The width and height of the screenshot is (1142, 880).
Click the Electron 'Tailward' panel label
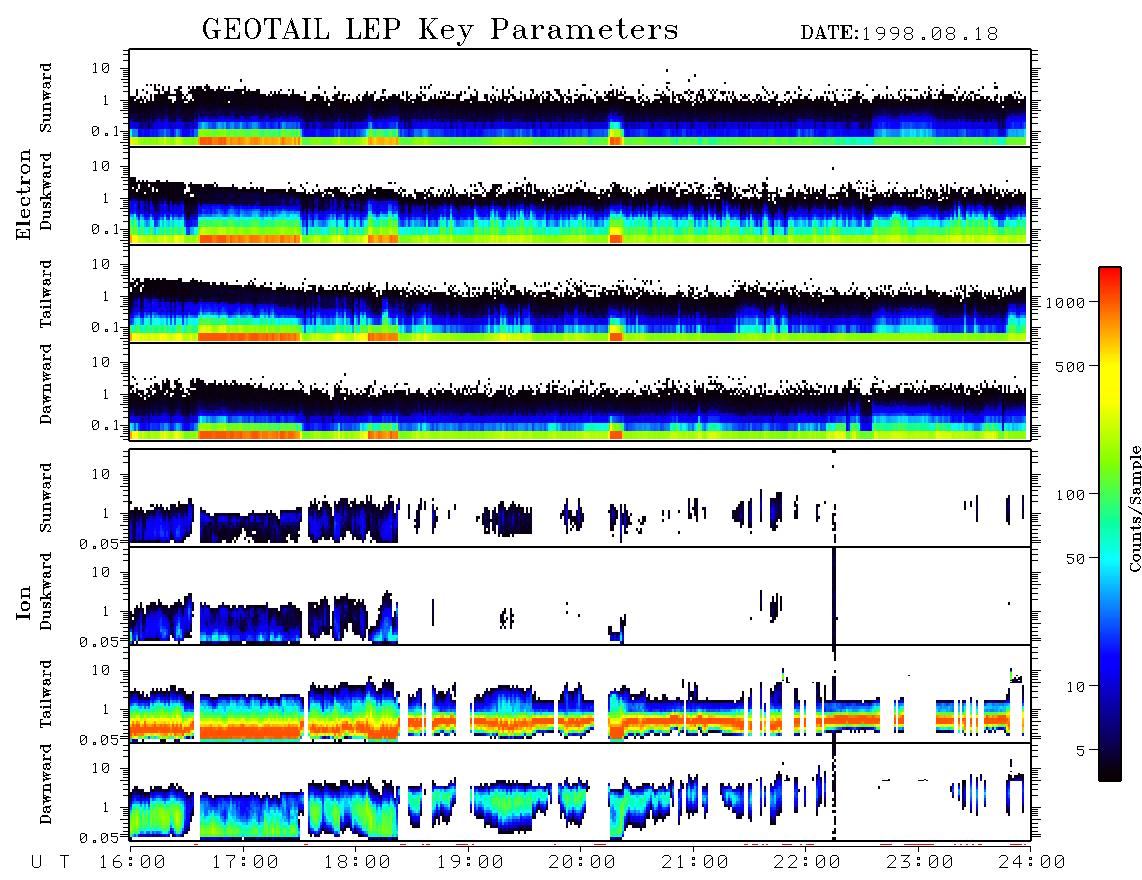46,293
